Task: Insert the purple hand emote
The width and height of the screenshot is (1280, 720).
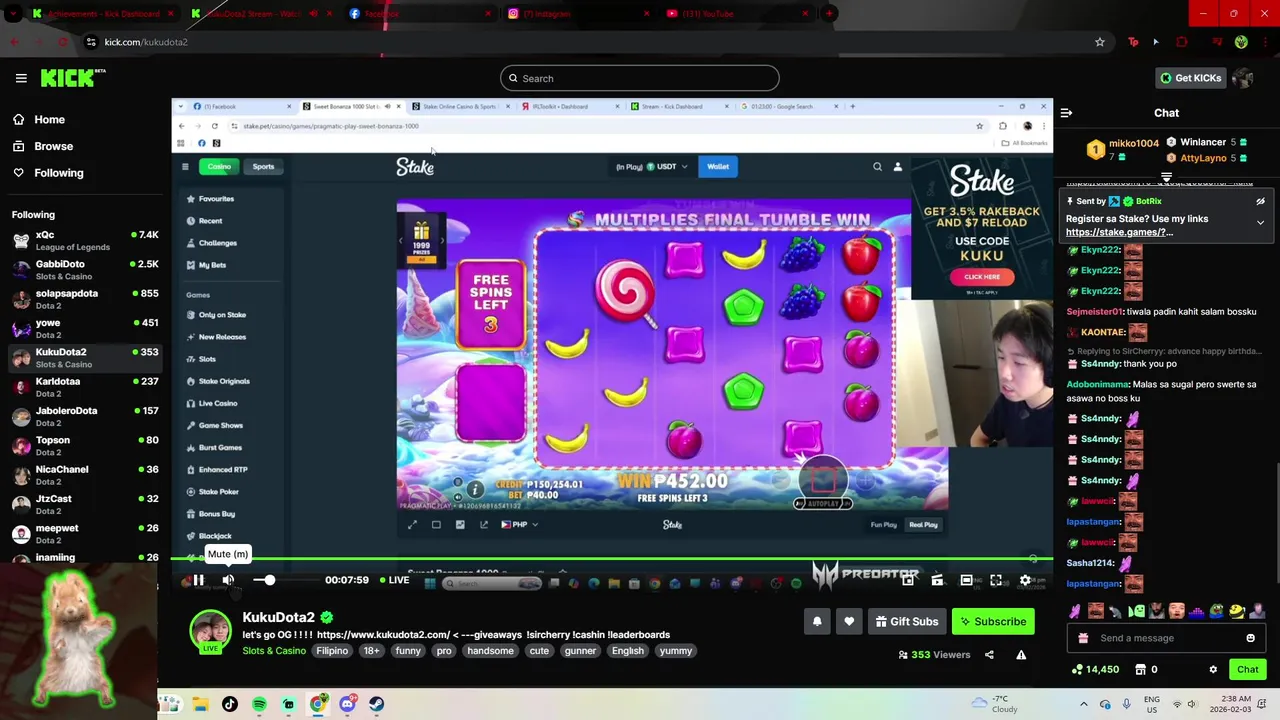Action: [x=1075, y=611]
